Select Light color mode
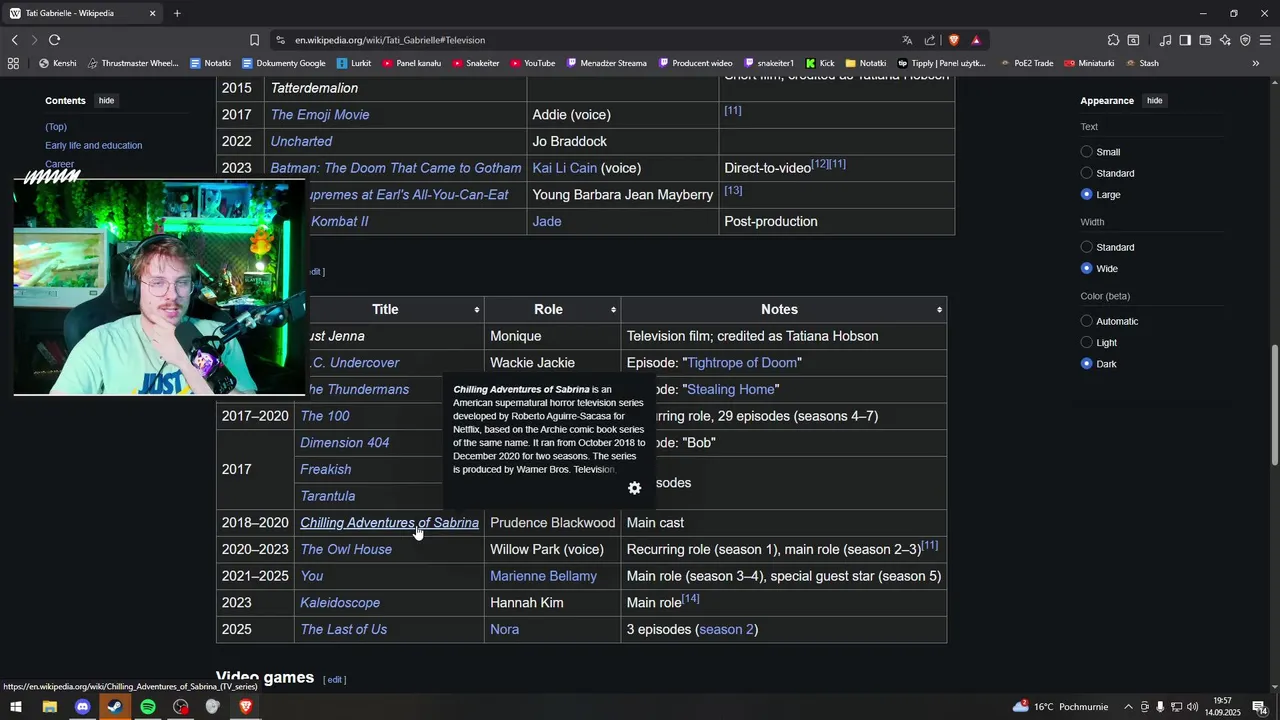Image resolution: width=1280 pixels, height=720 pixels. [x=1087, y=343]
